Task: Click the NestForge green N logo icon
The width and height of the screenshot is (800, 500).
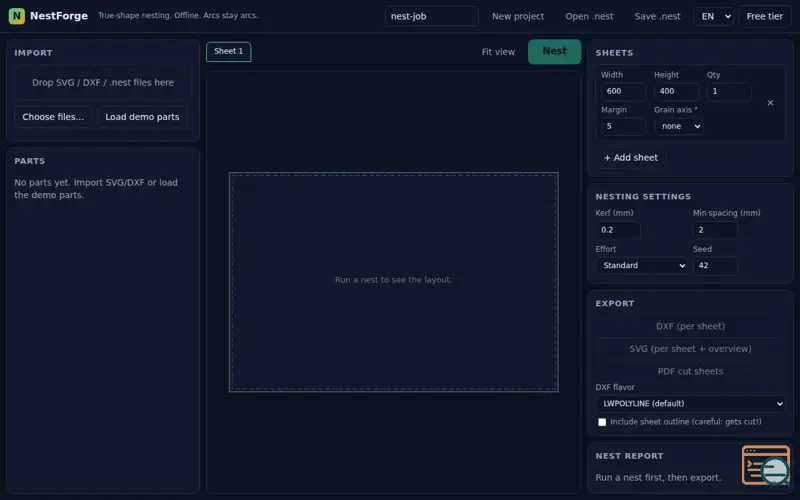Action: click(17, 16)
